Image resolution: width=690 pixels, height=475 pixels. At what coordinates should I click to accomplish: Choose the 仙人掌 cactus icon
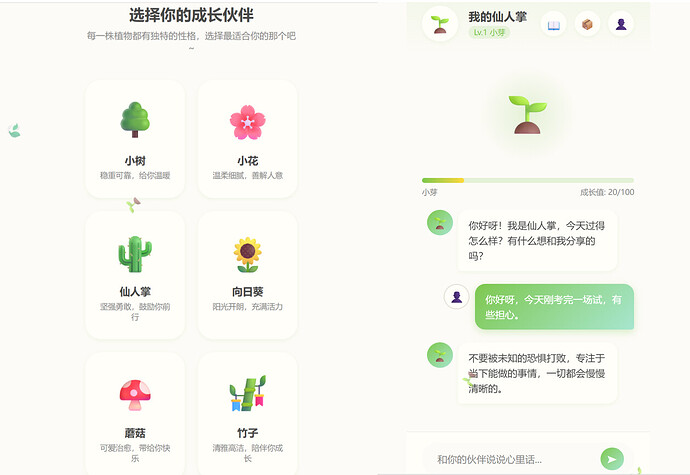(x=135, y=254)
